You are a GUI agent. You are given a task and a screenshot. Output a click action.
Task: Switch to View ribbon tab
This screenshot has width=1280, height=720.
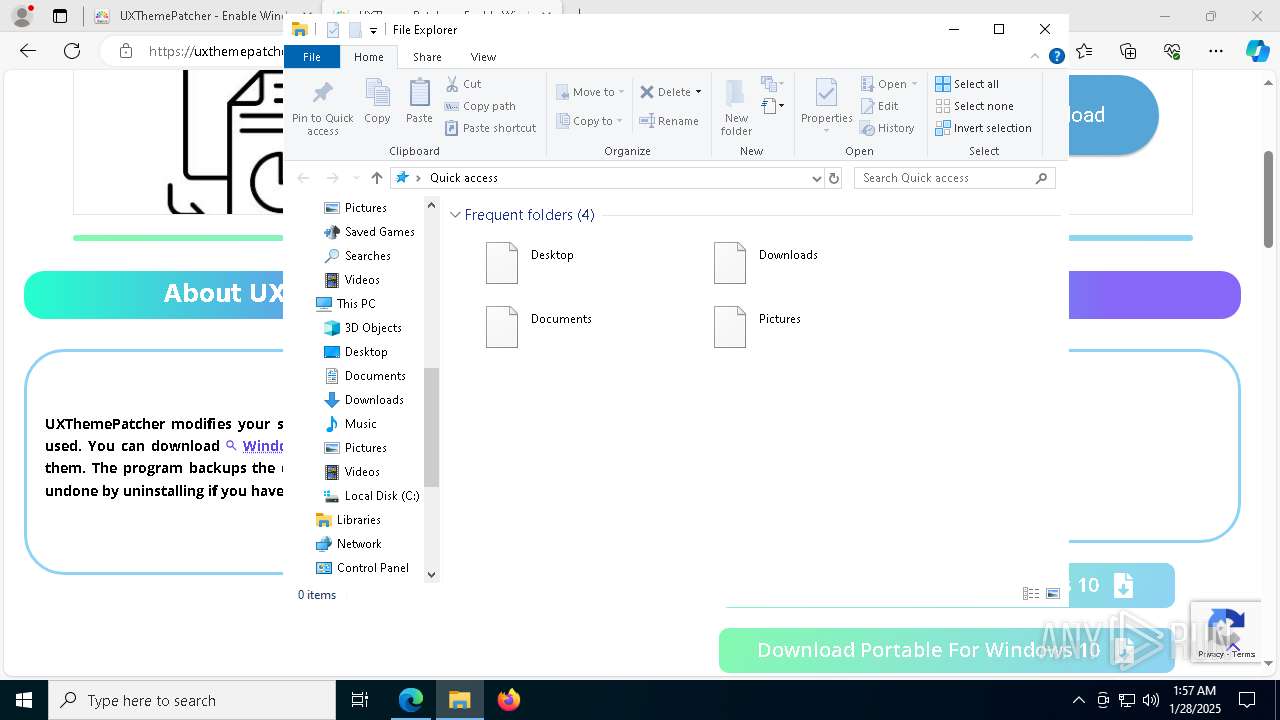click(483, 57)
